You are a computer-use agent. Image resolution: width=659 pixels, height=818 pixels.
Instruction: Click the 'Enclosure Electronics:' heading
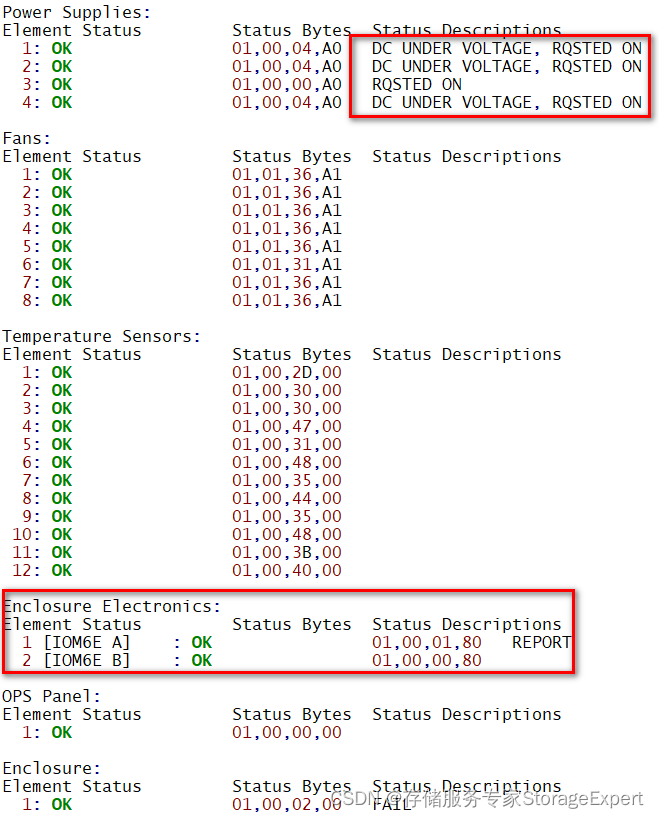pos(112,607)
